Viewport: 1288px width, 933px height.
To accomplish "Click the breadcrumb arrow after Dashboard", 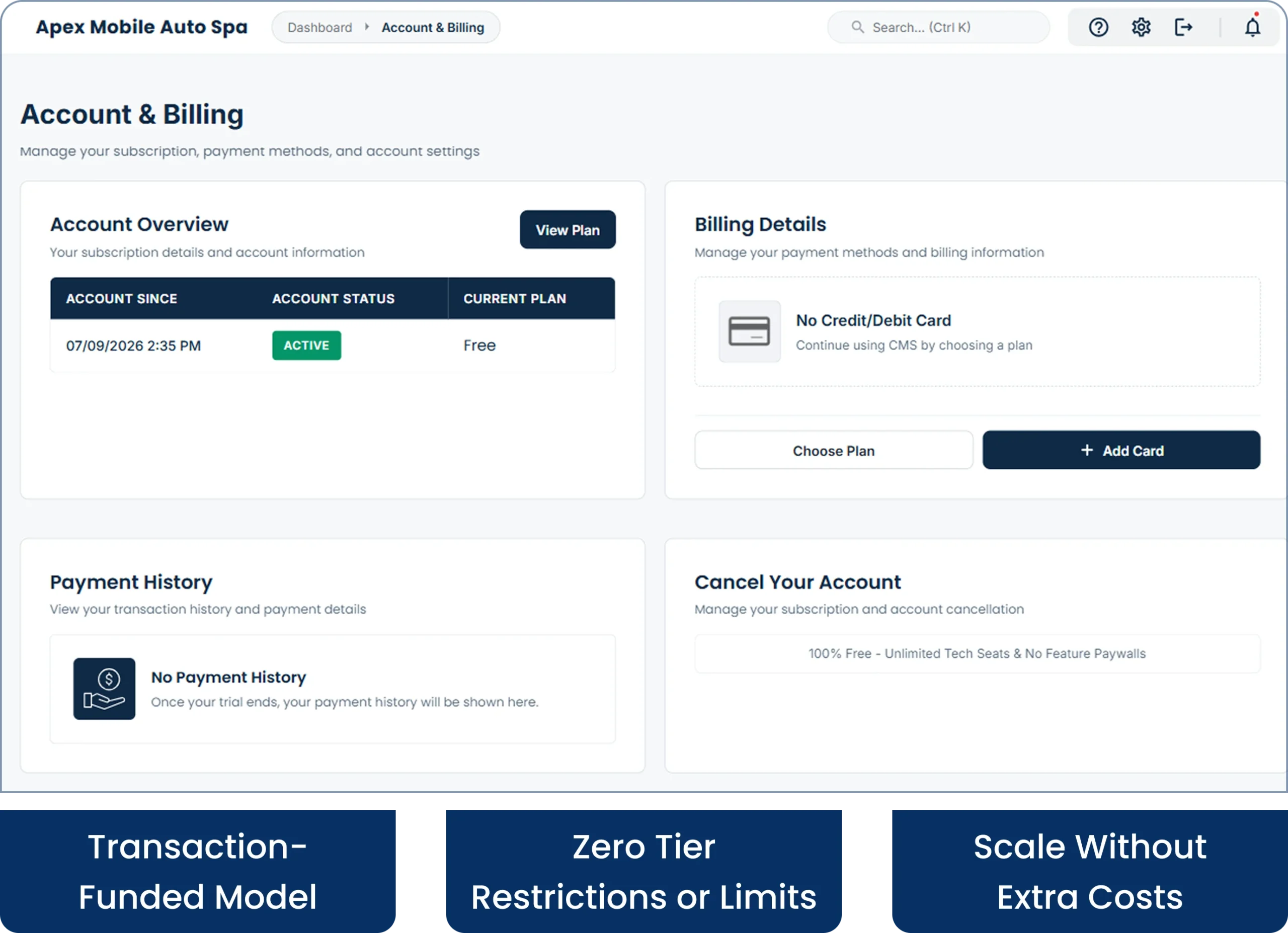I will 367,27.
